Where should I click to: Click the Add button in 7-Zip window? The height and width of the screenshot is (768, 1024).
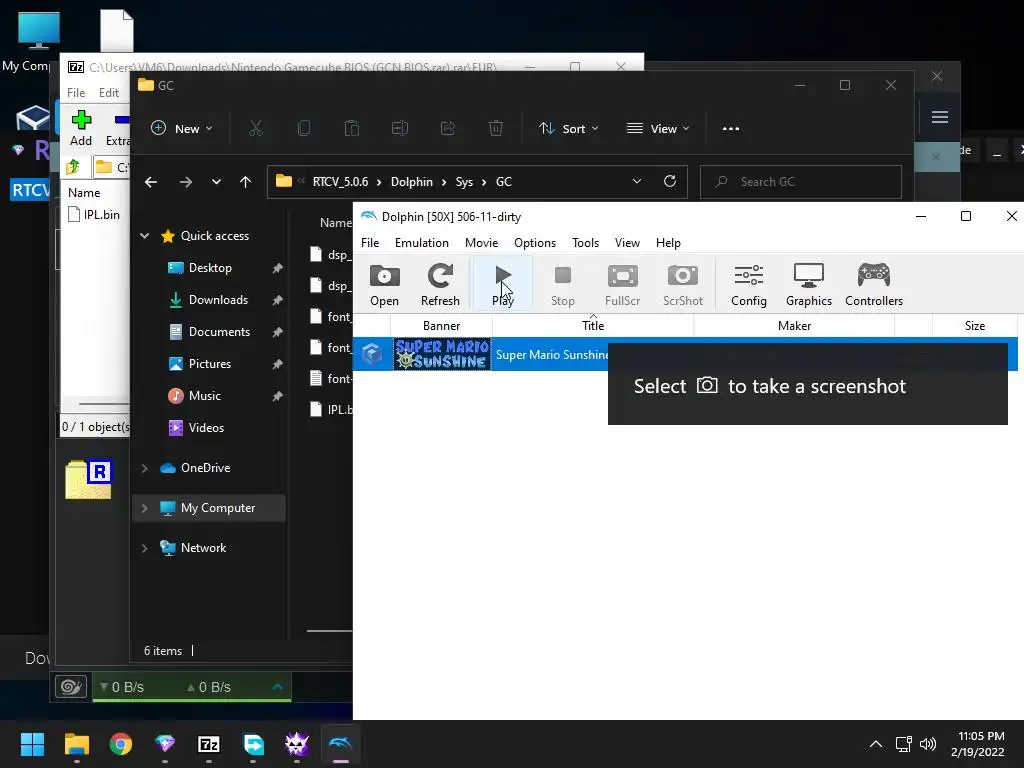(x=81, y=128)
